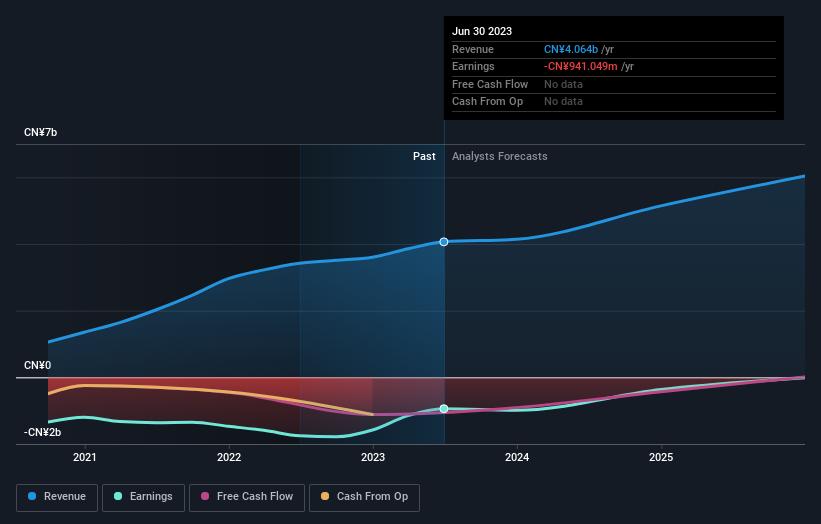The height and width of the screenshot is (524, 821).
Task: Click the 'Cash From Op' row label in tooltip
Action: coord(487,102)
